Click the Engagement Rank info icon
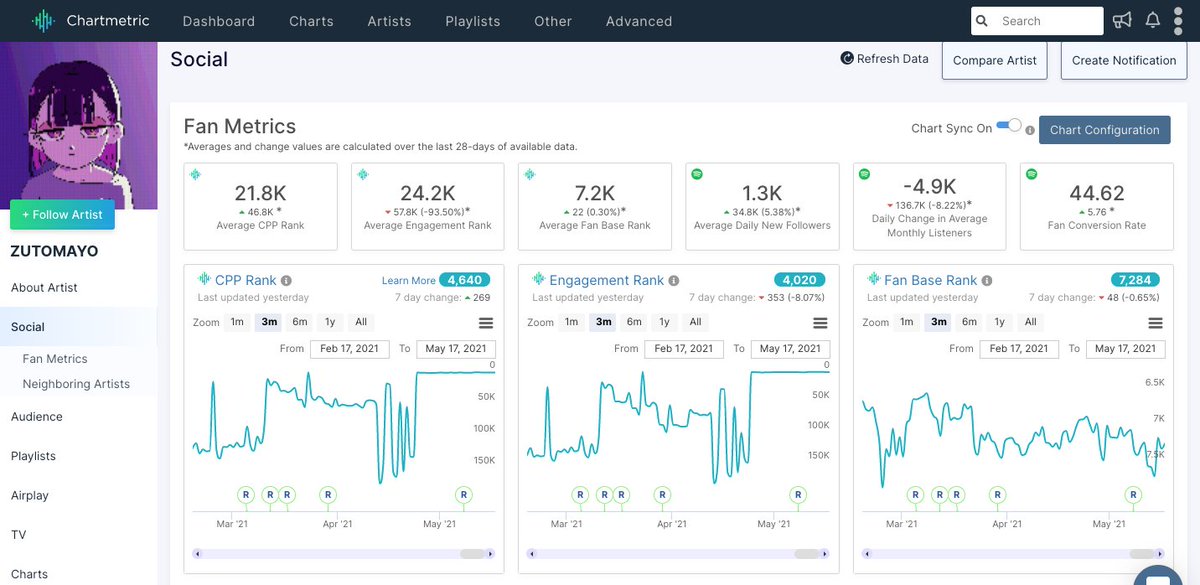The height and width of the screenshot is (585, 1200). coord(673,281)
